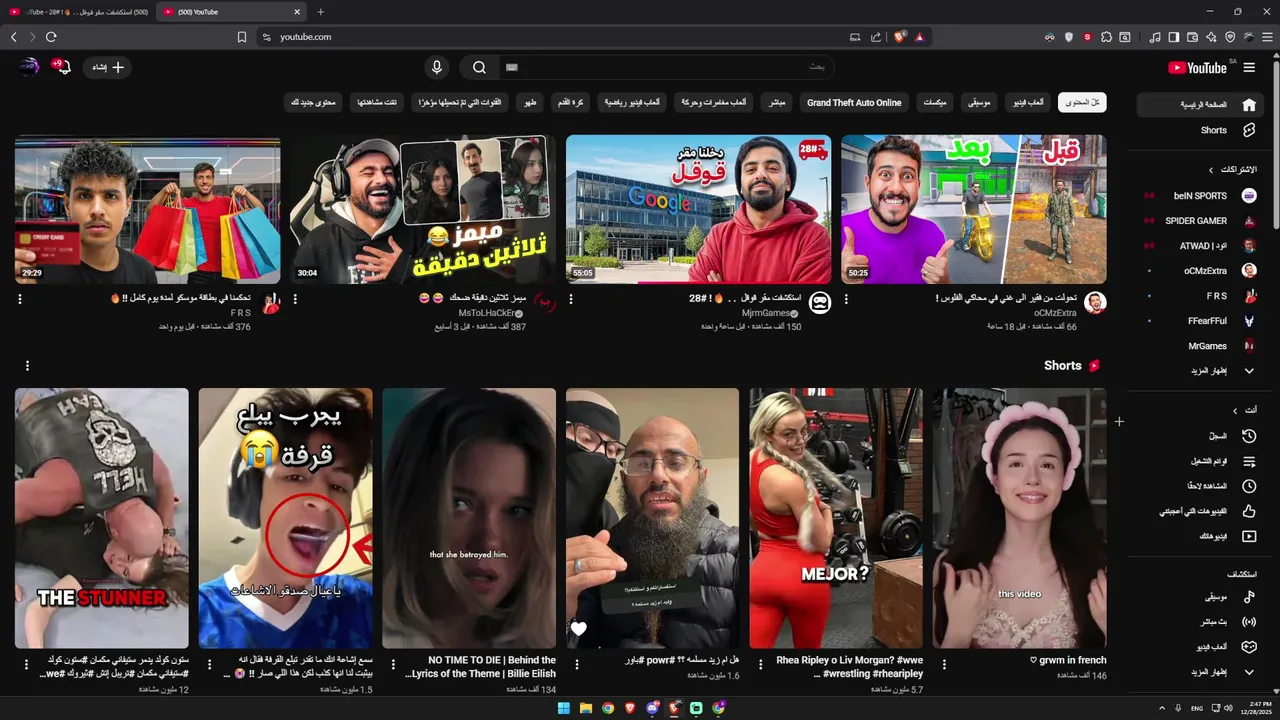1280x720 pixels.
Task: Open Brave Rewards triangle icon
Action: point(919,37)
